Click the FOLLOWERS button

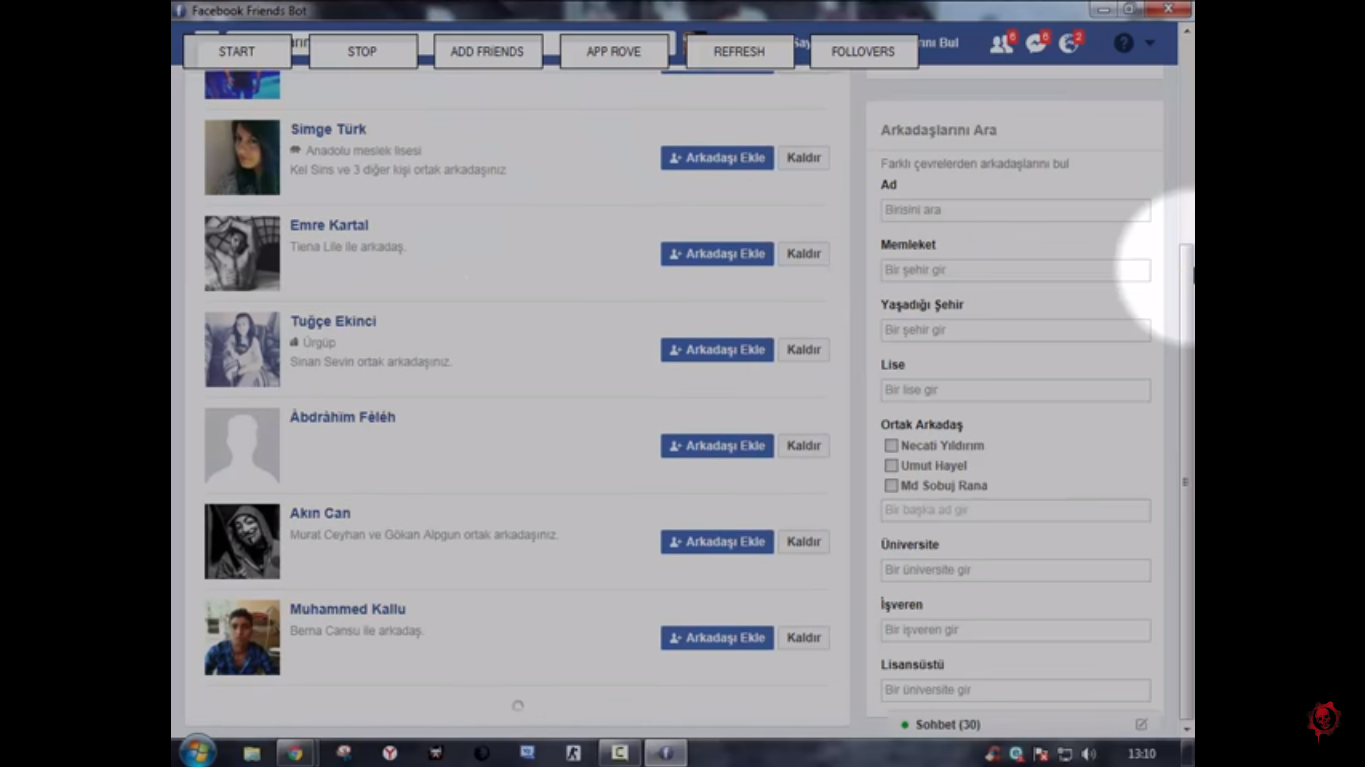coord(863,52)
